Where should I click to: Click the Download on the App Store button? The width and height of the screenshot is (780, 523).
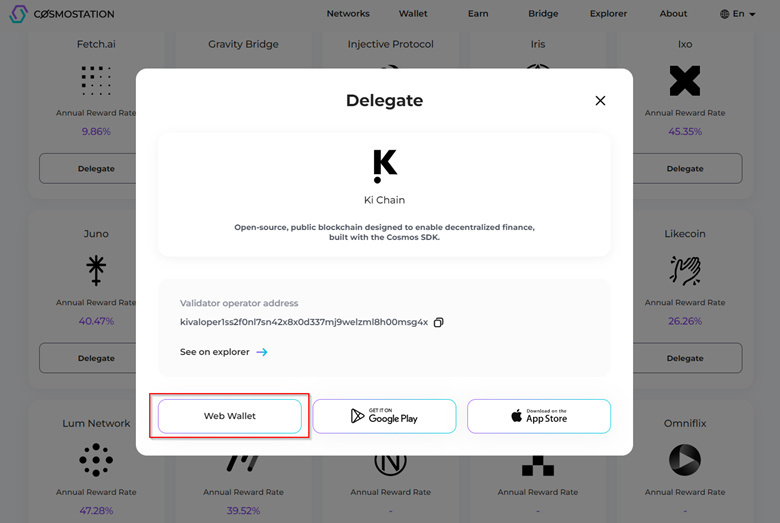539,416
